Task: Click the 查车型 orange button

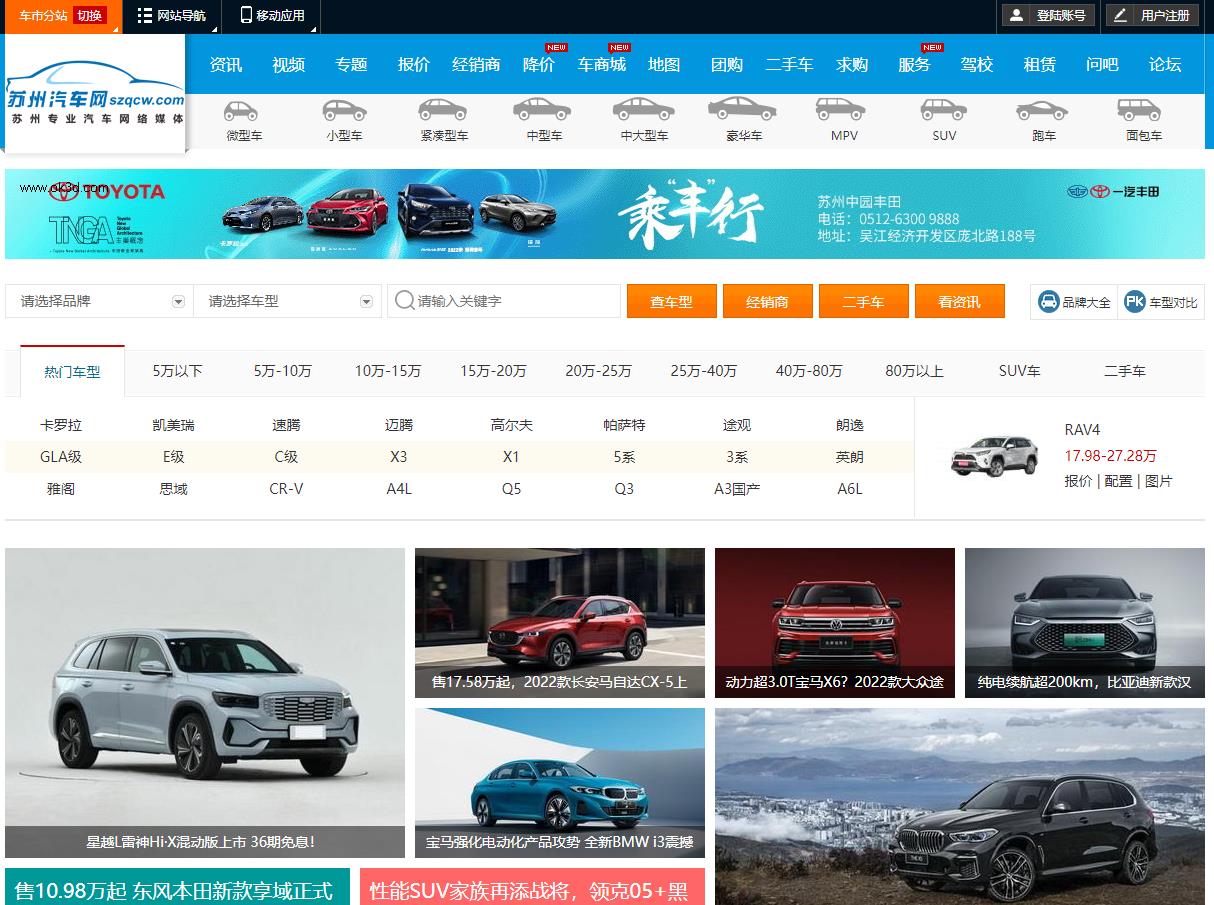Action: point(672,301)
